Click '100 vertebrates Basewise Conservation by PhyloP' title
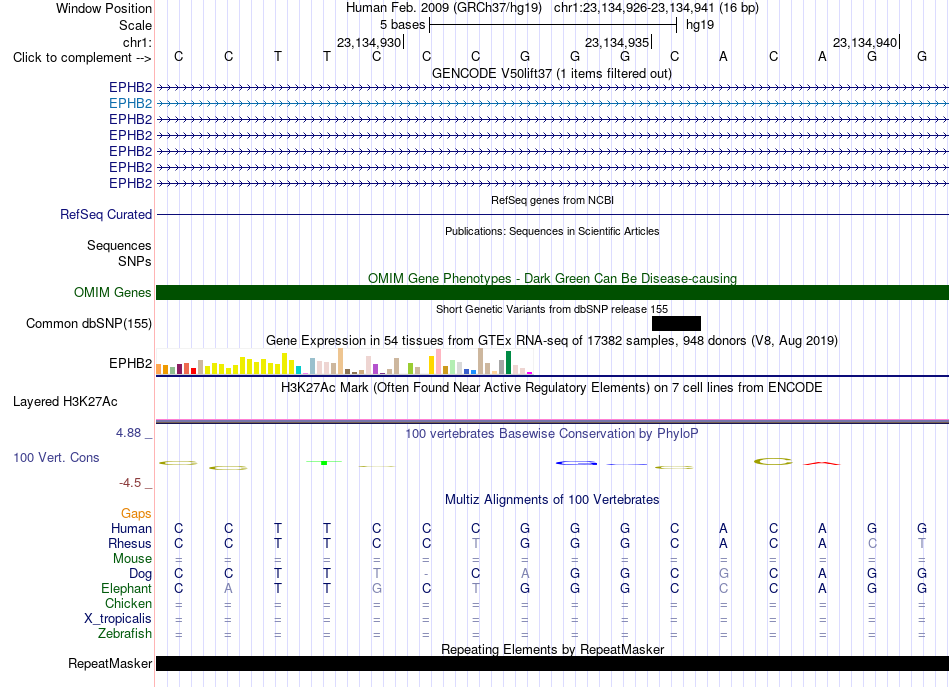 [x=552, y=433]
